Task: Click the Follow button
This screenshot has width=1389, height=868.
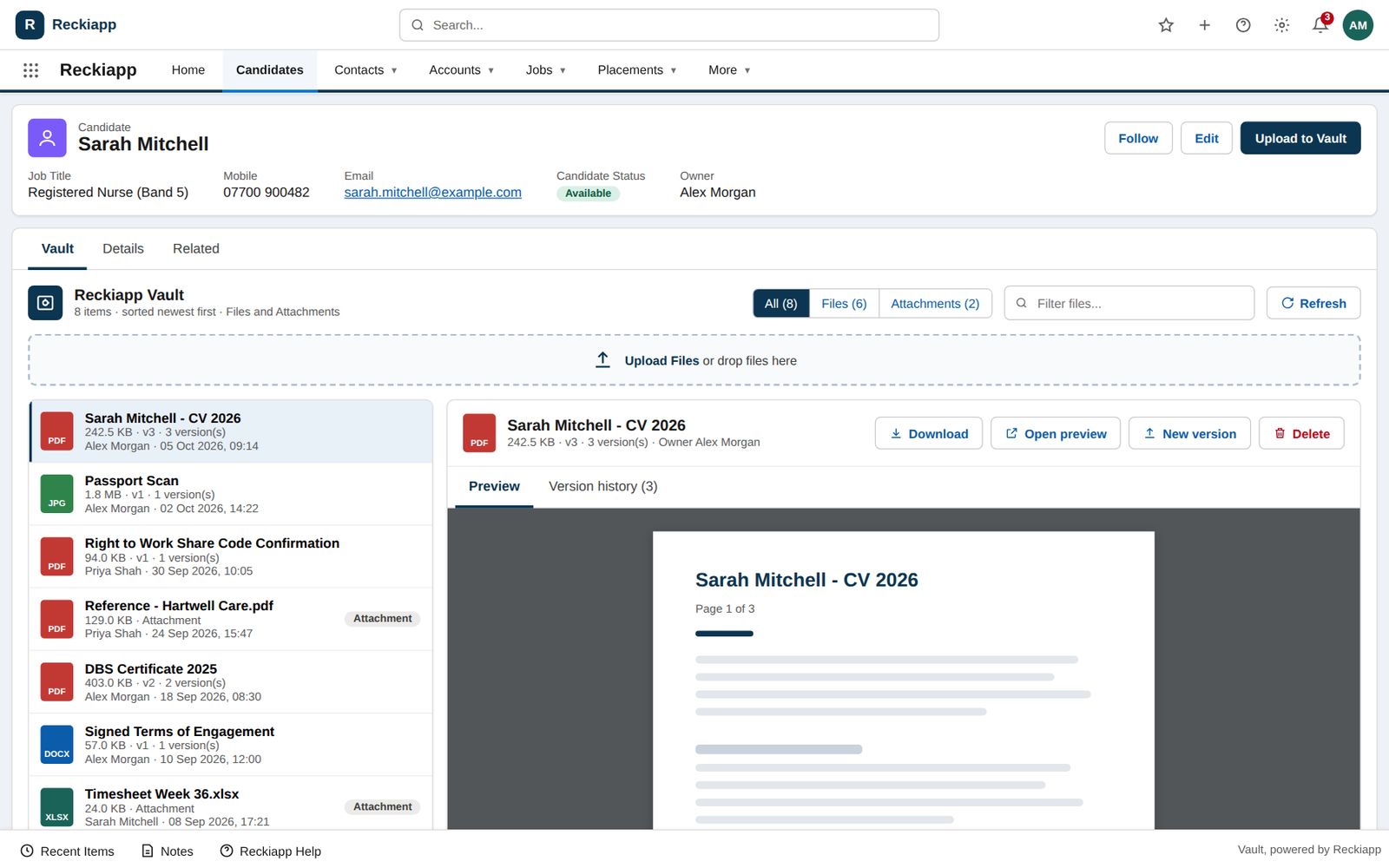Action: 1138,138
